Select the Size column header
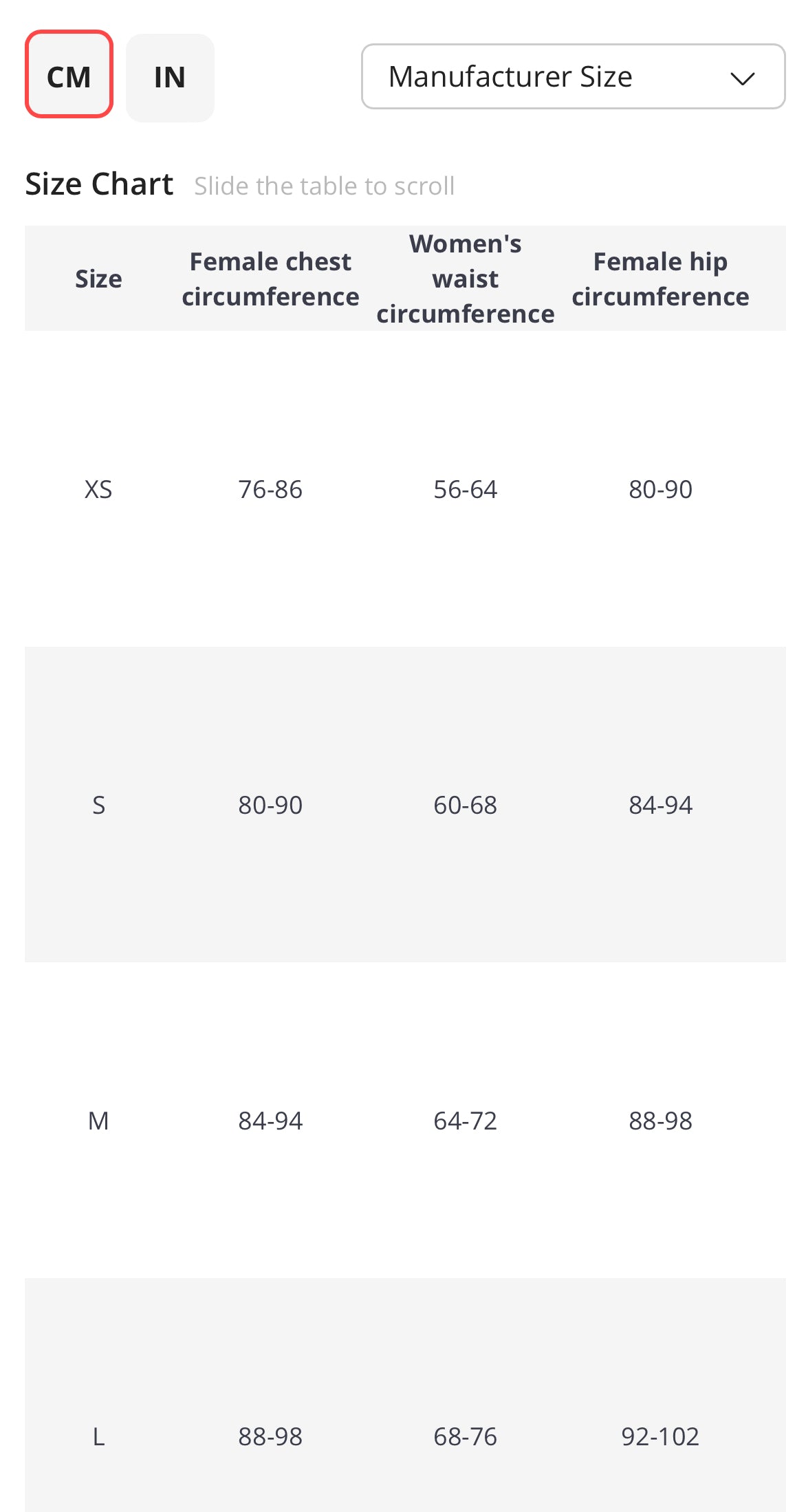The width and height of the screenshot is (795, 1512). [98, 279]
